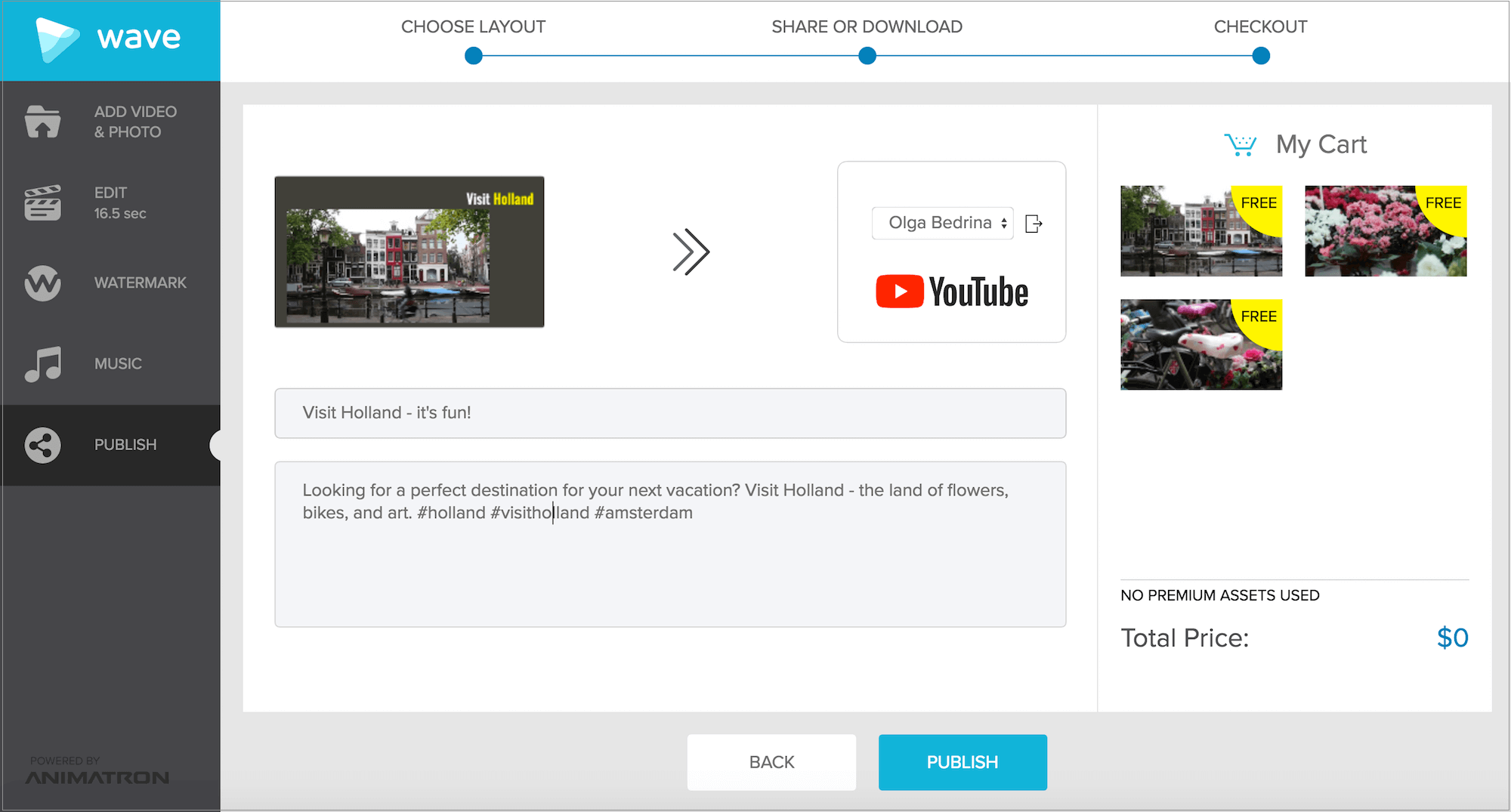This screenshot has width=1511, height=812.
Task: Go to Add Video & Photo section
Action: coord(110,122)
